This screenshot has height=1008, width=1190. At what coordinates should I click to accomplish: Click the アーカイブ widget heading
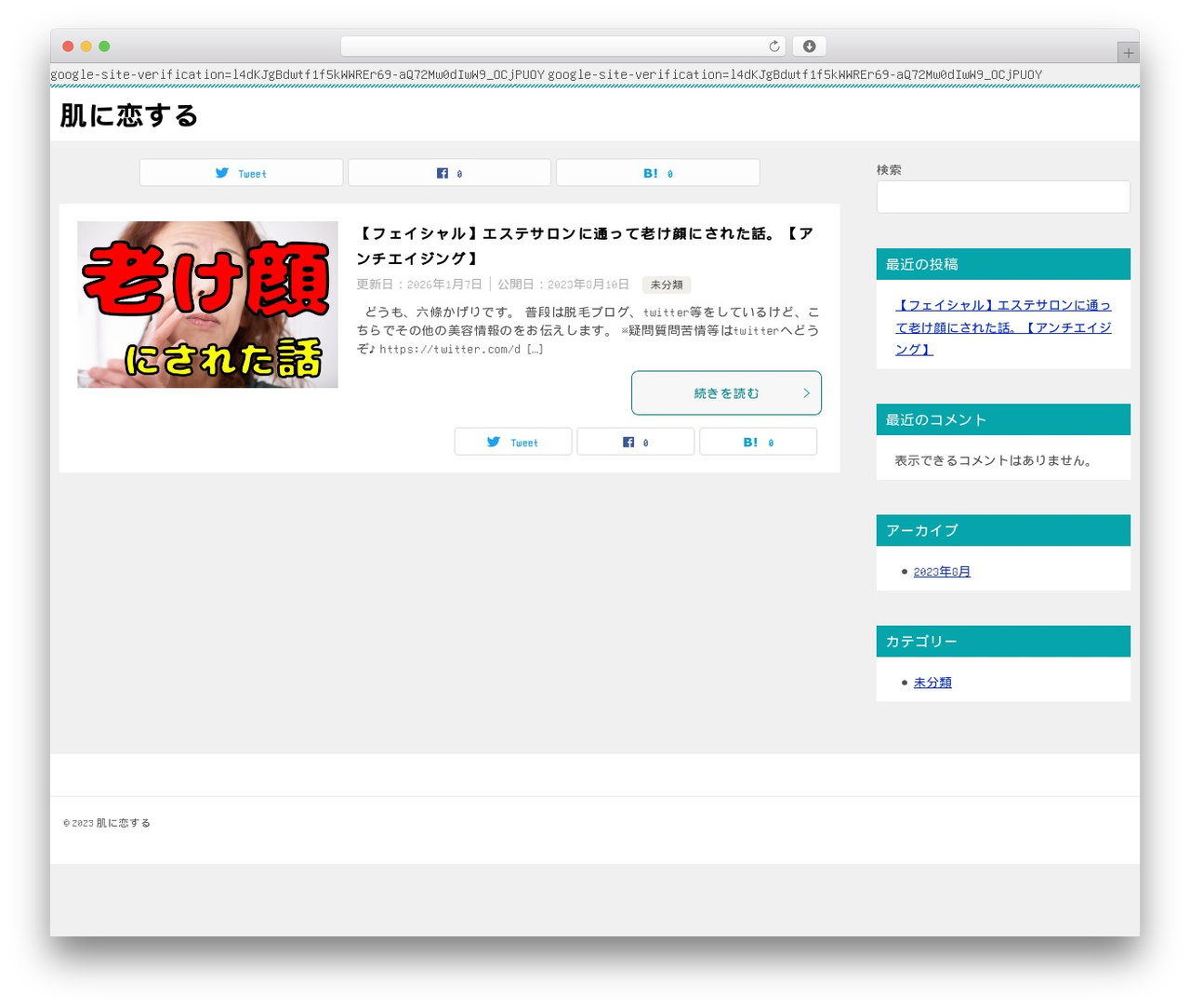click(1003, 530)
